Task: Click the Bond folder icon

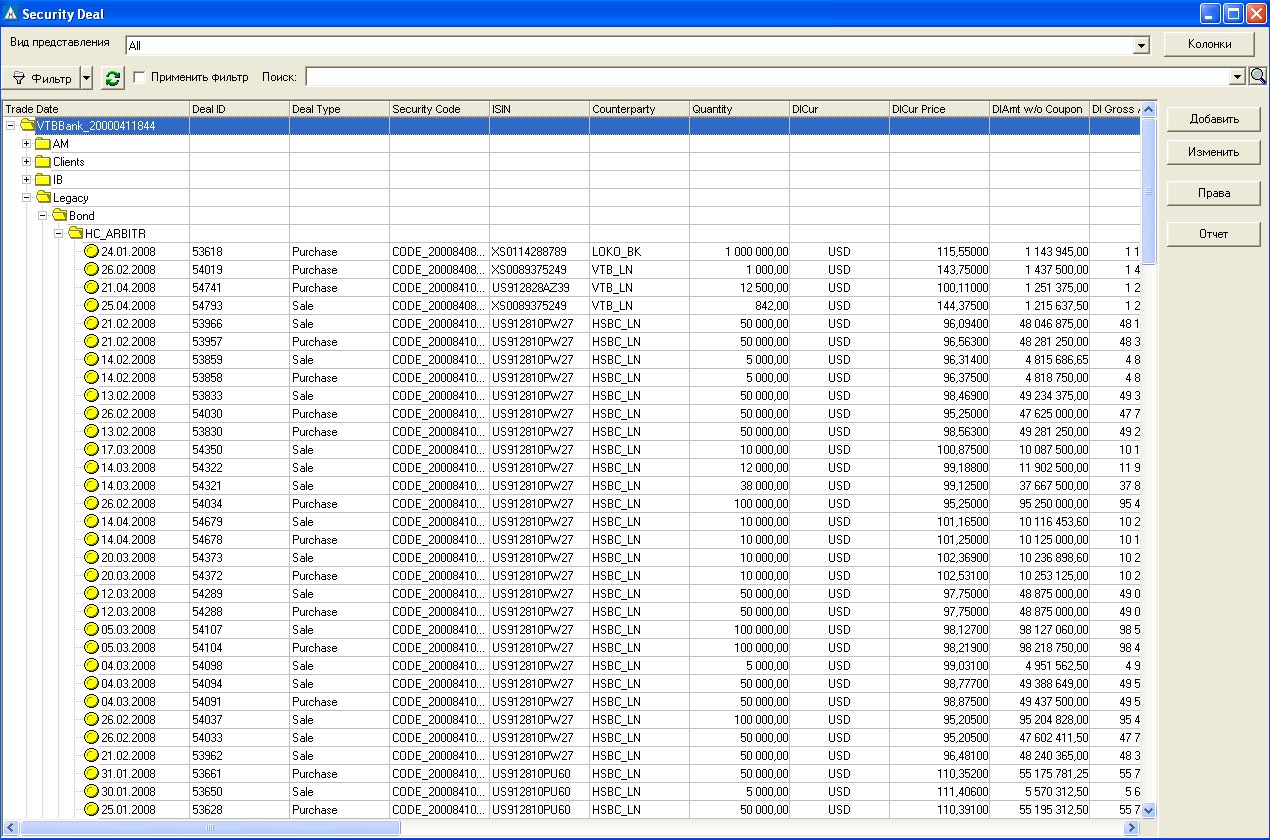Action: (60, 216)
